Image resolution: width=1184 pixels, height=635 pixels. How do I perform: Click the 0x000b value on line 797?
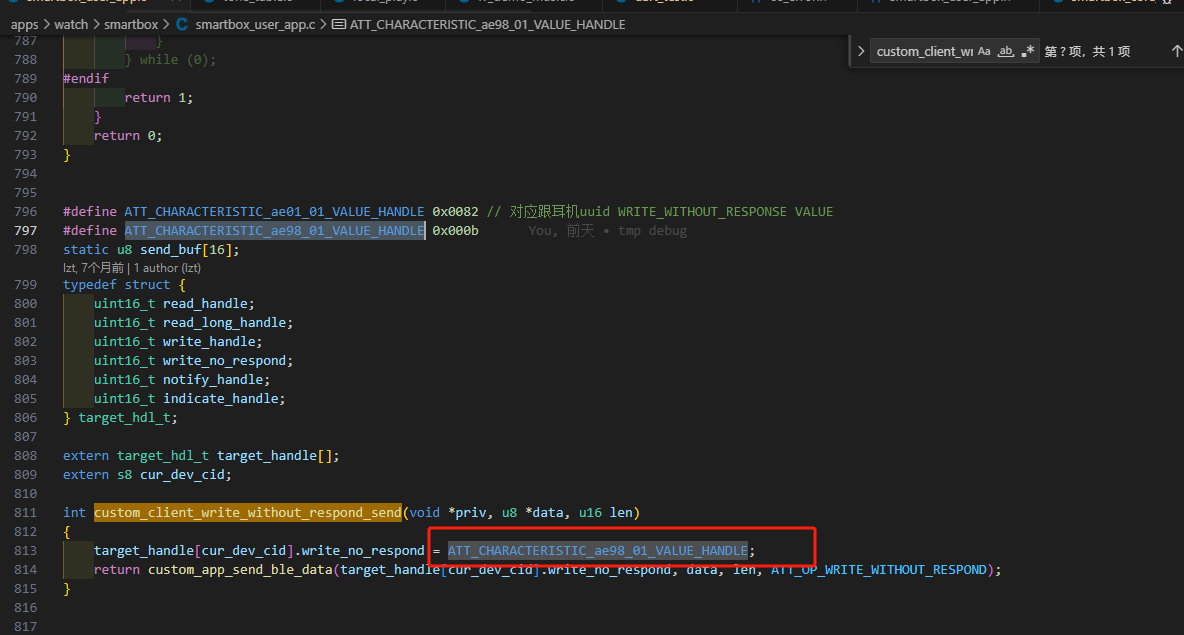coord(455,230)
